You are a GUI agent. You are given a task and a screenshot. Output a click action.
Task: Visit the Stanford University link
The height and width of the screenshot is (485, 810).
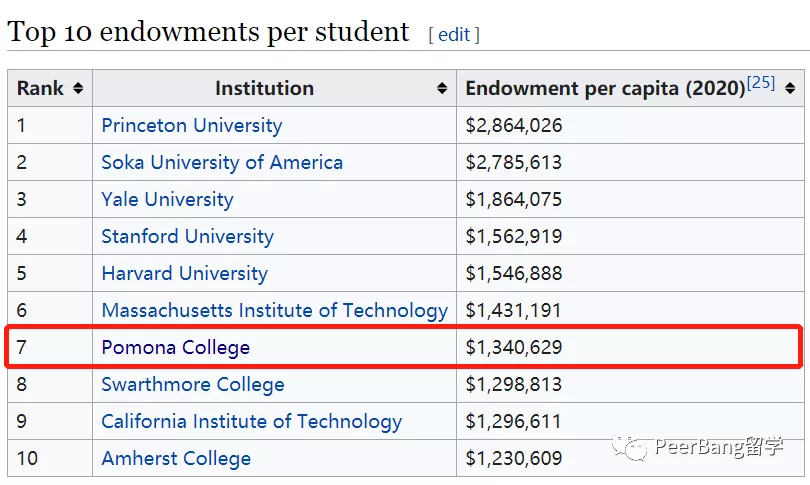point(187,237)
